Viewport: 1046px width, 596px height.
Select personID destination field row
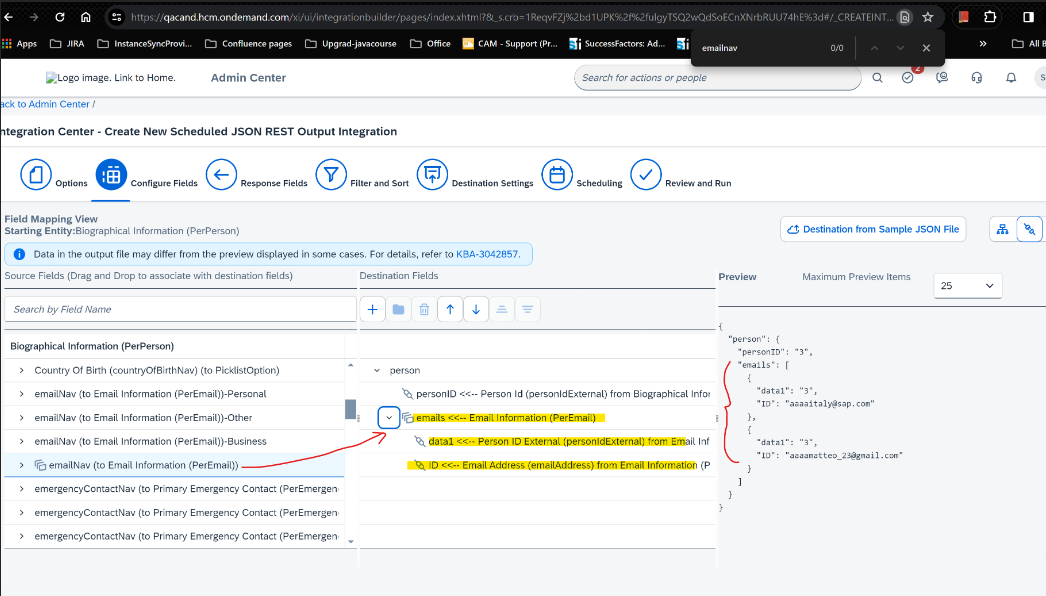(537, 394)
